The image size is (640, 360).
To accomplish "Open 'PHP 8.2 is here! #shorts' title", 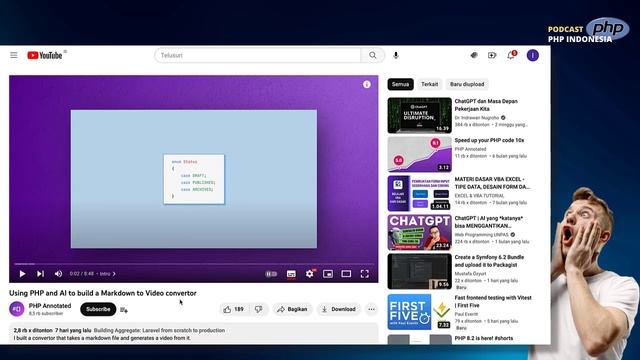I will coord(484,338).
